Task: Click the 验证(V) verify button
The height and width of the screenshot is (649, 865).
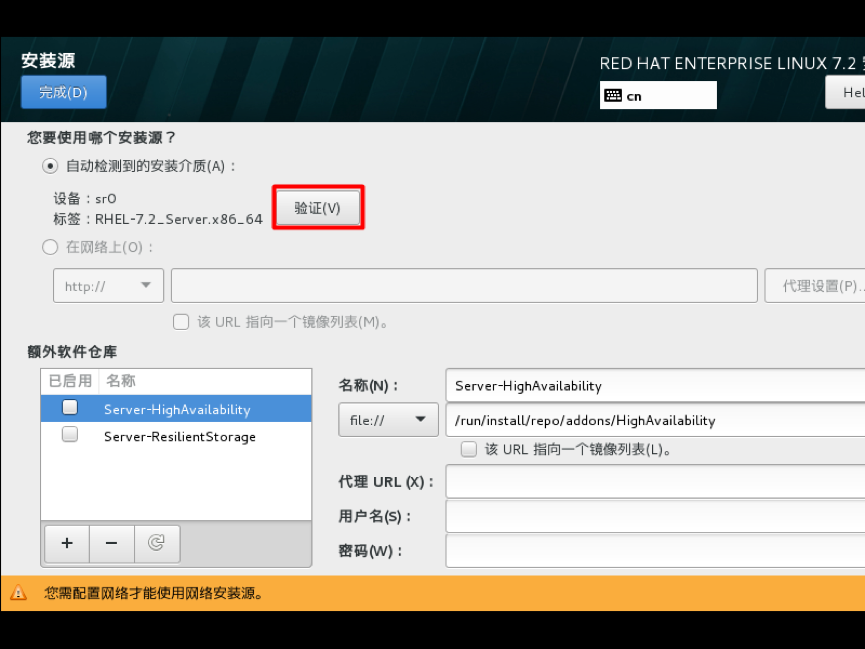Action: click(x=318, y=208)
